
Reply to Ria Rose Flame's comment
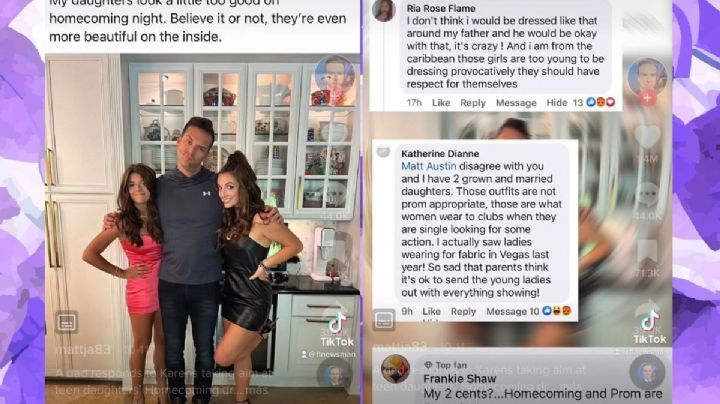click(472, 103)
